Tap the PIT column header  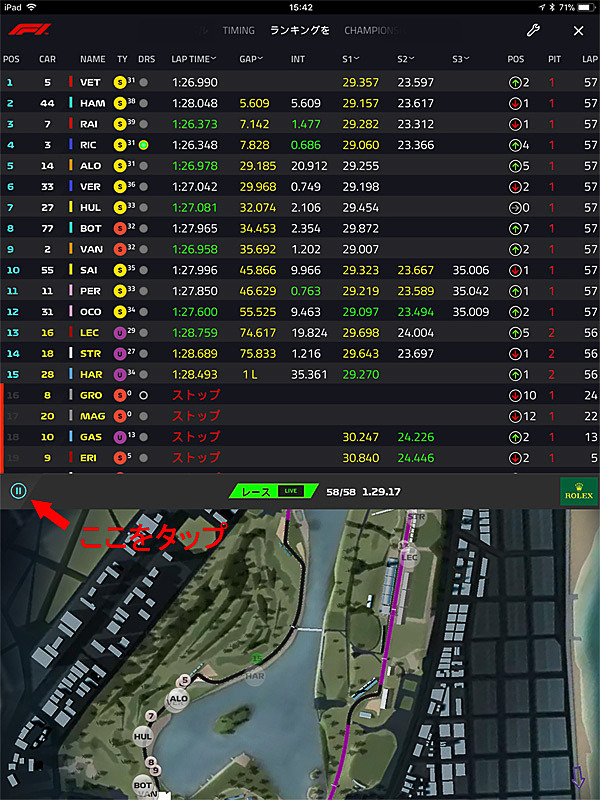[x=555, y=59]
